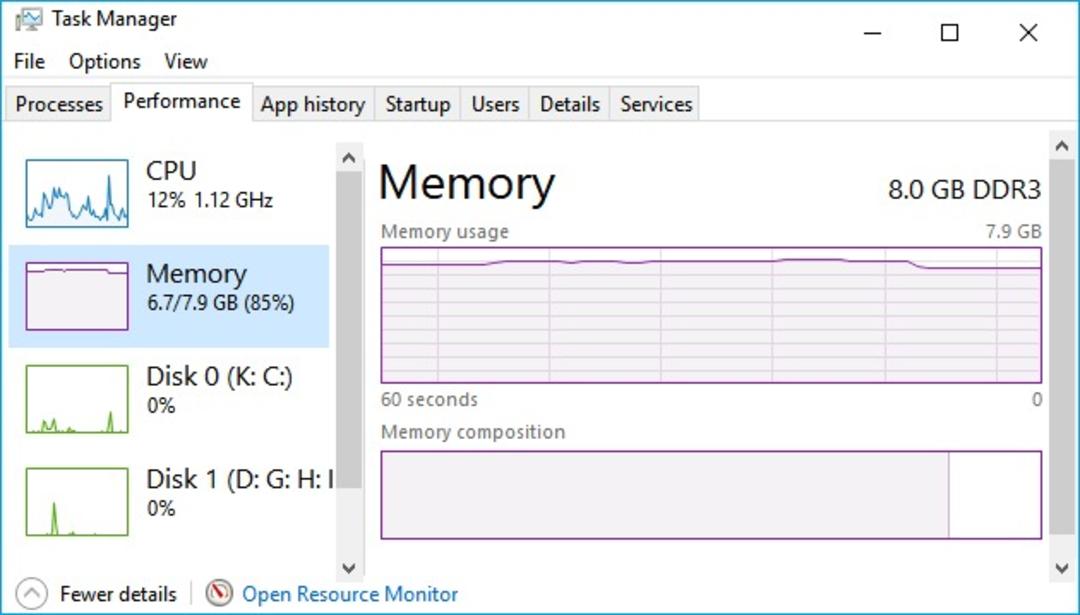This screenshot has width=1080, height=615.
Task: Switch to the Services tab
Action: click(656, 104)
